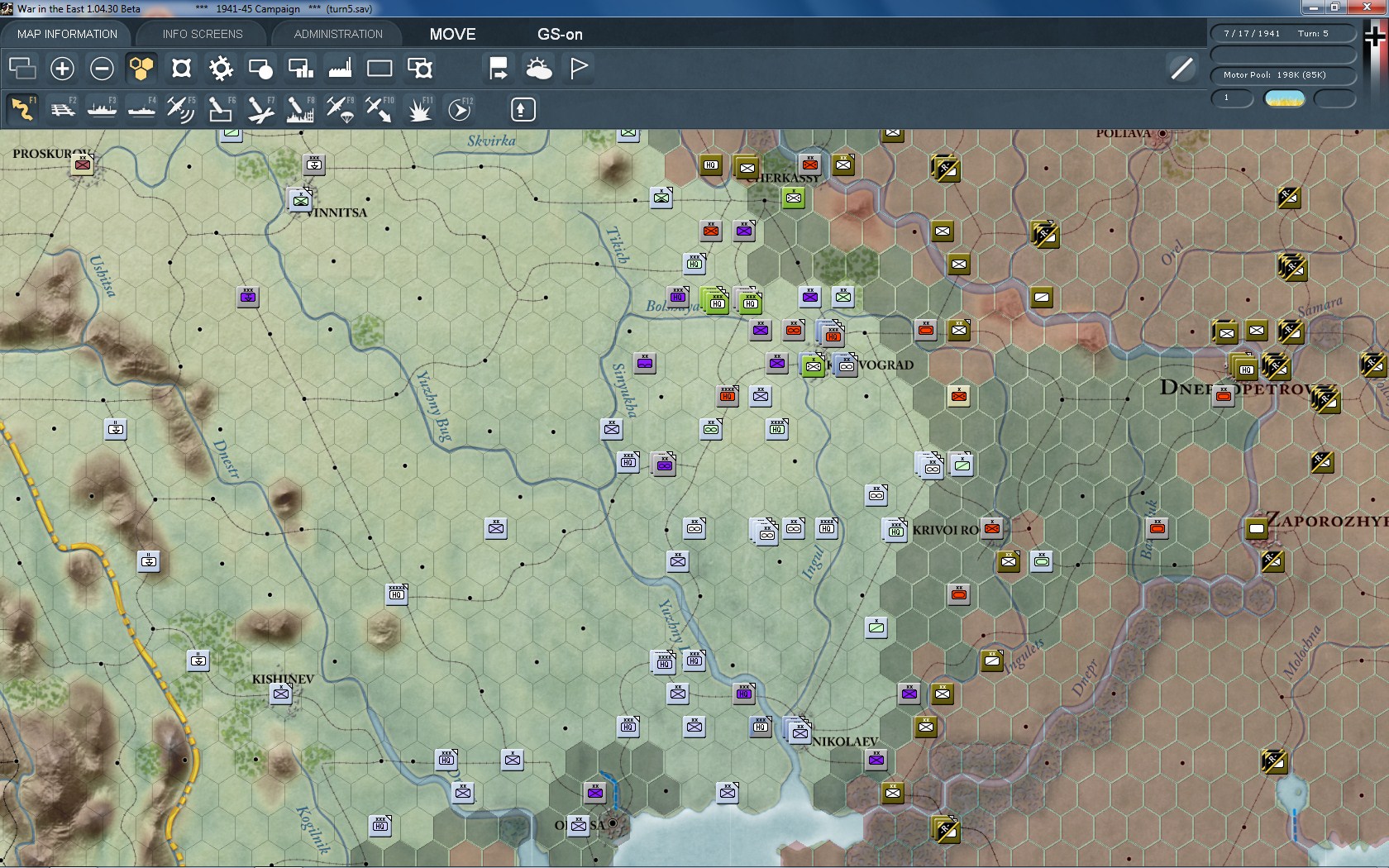Open the INFO SCREENS tab
The image size is (1389, 868).
tap(203, 34)
